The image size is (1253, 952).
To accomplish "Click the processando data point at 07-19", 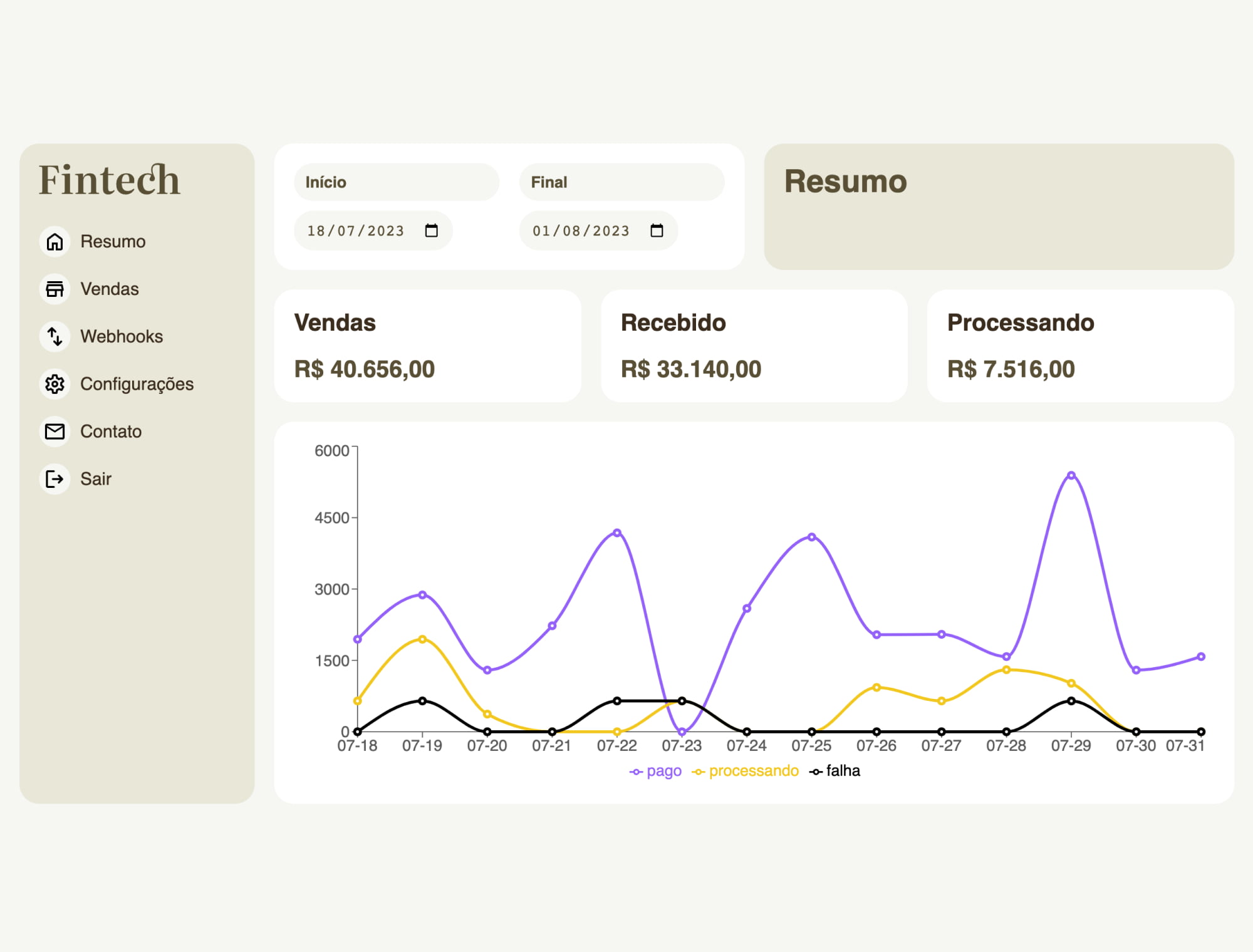I will point(422,639).
